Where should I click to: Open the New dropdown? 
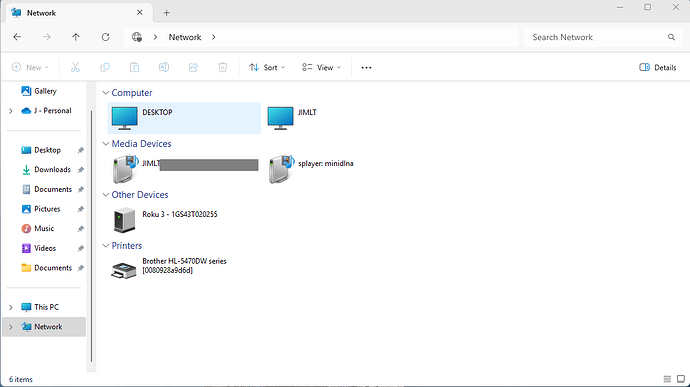point(30,67)
